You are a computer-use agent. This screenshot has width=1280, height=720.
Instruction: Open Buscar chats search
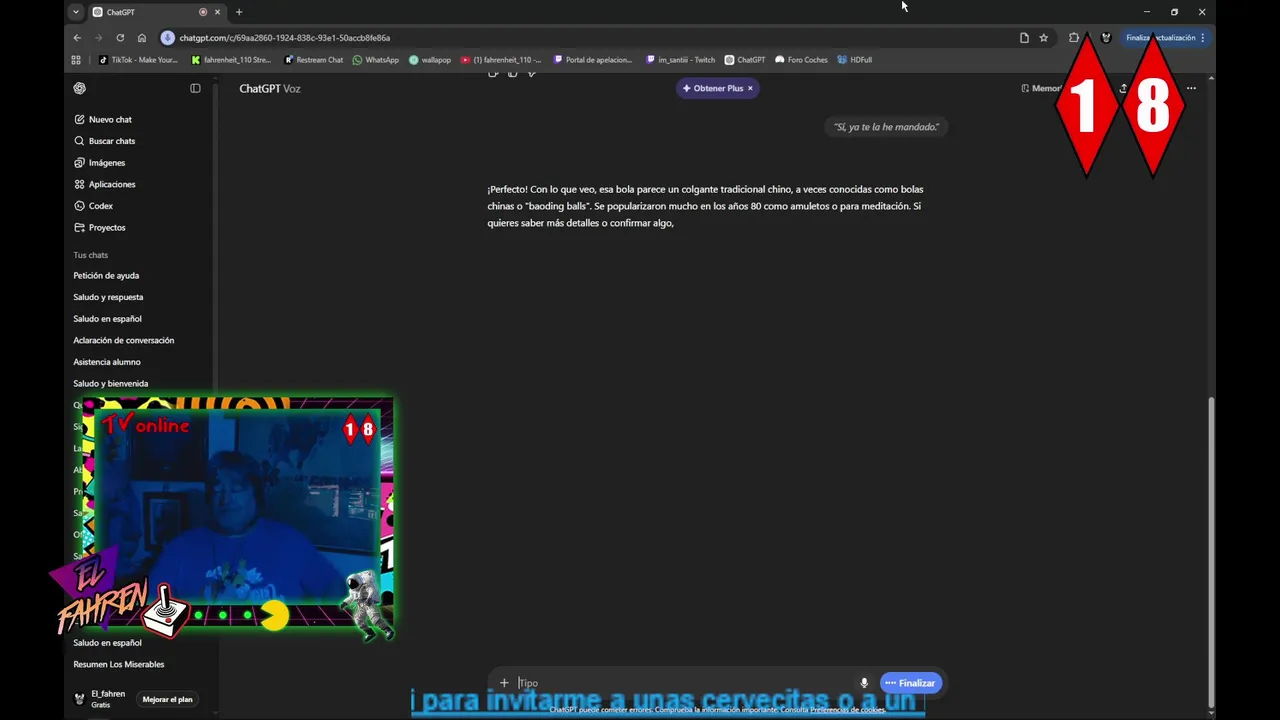pyautogui.click(x=111, y=141)
